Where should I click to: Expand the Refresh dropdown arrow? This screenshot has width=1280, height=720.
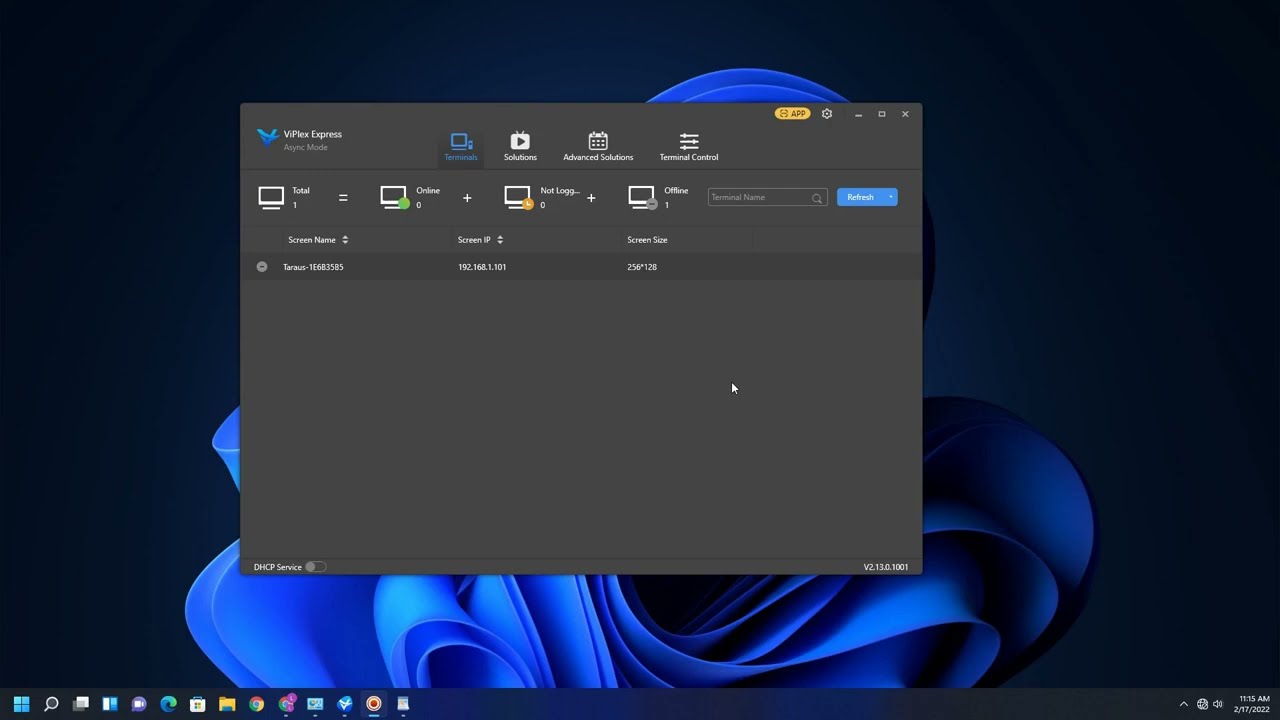(x=891, y=197)
